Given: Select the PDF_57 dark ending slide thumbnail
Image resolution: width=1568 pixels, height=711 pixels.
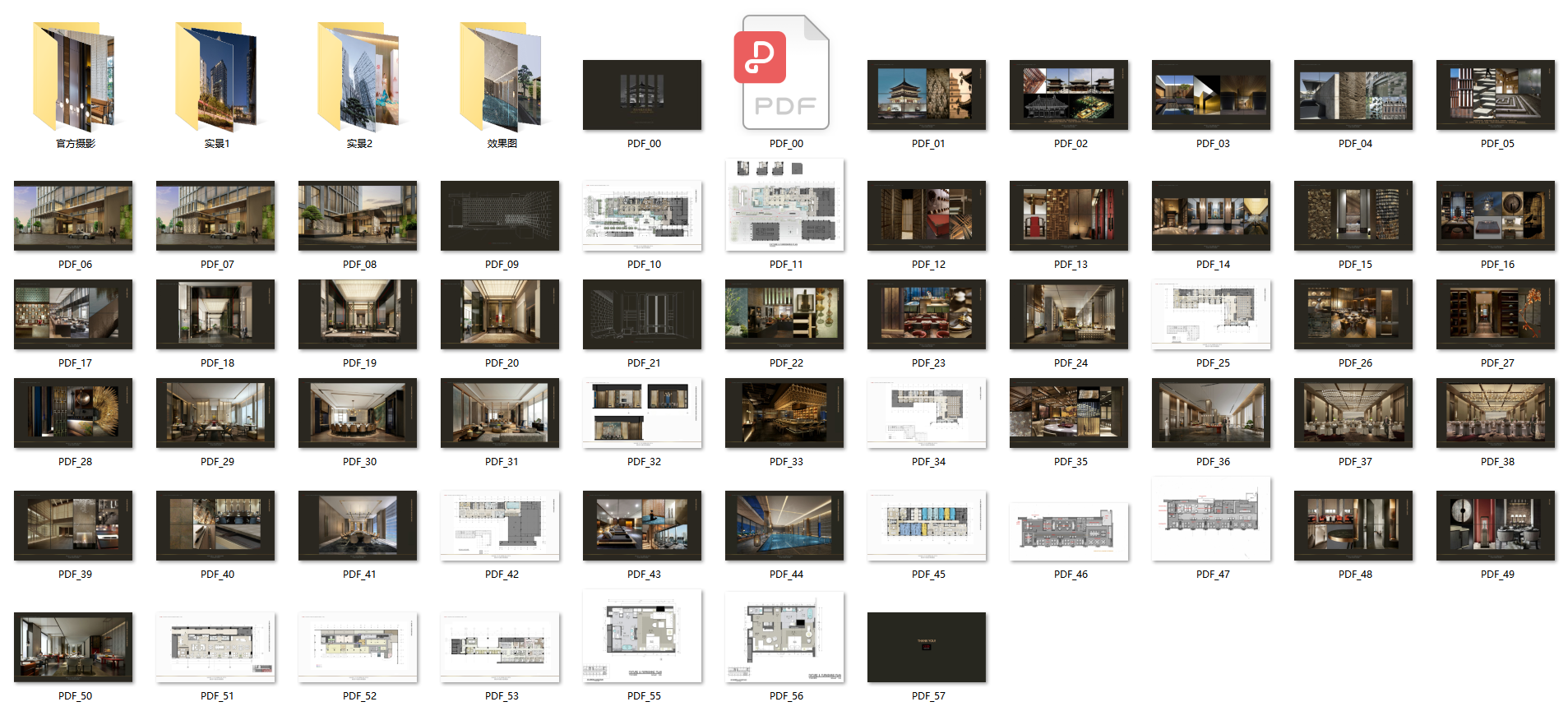Looking at the screenshot, I should pos(927,647).
